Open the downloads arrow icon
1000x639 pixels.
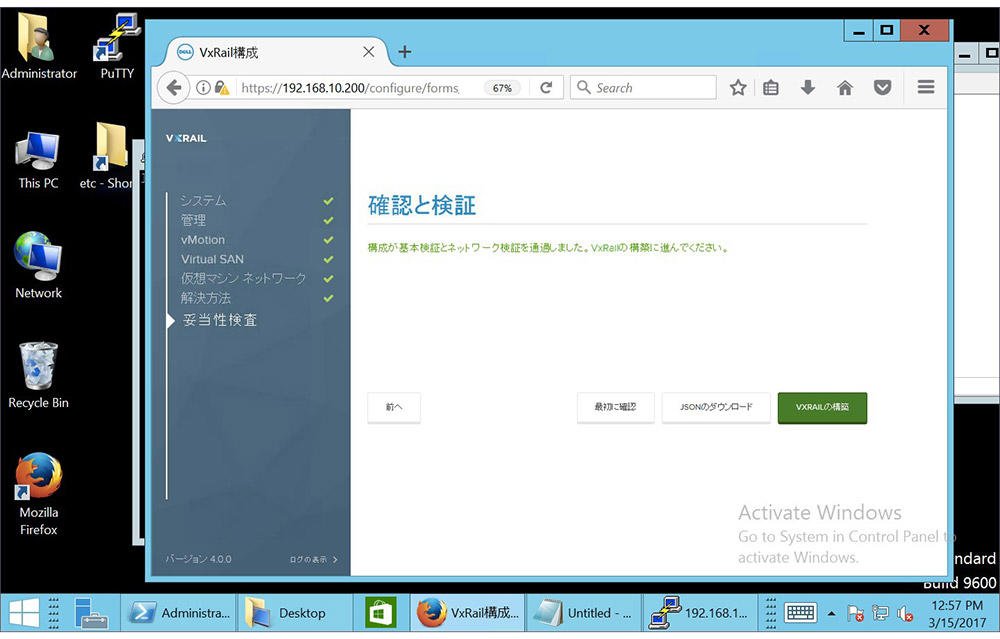(x=807, y=87)
